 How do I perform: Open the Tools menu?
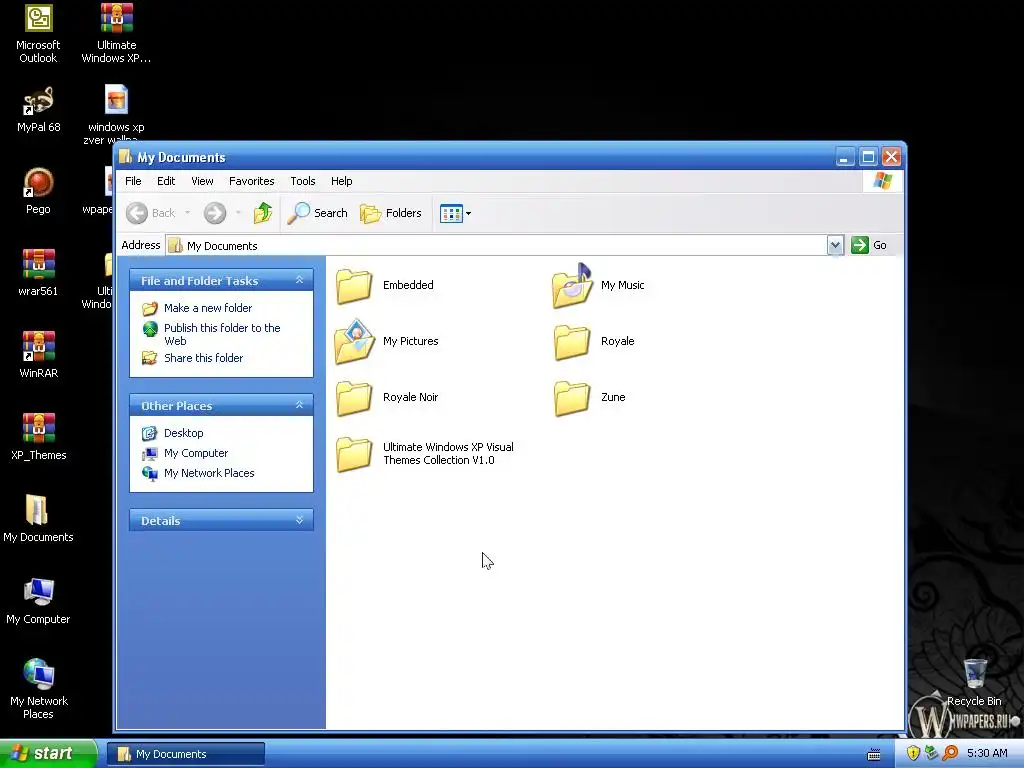[303, 181]
